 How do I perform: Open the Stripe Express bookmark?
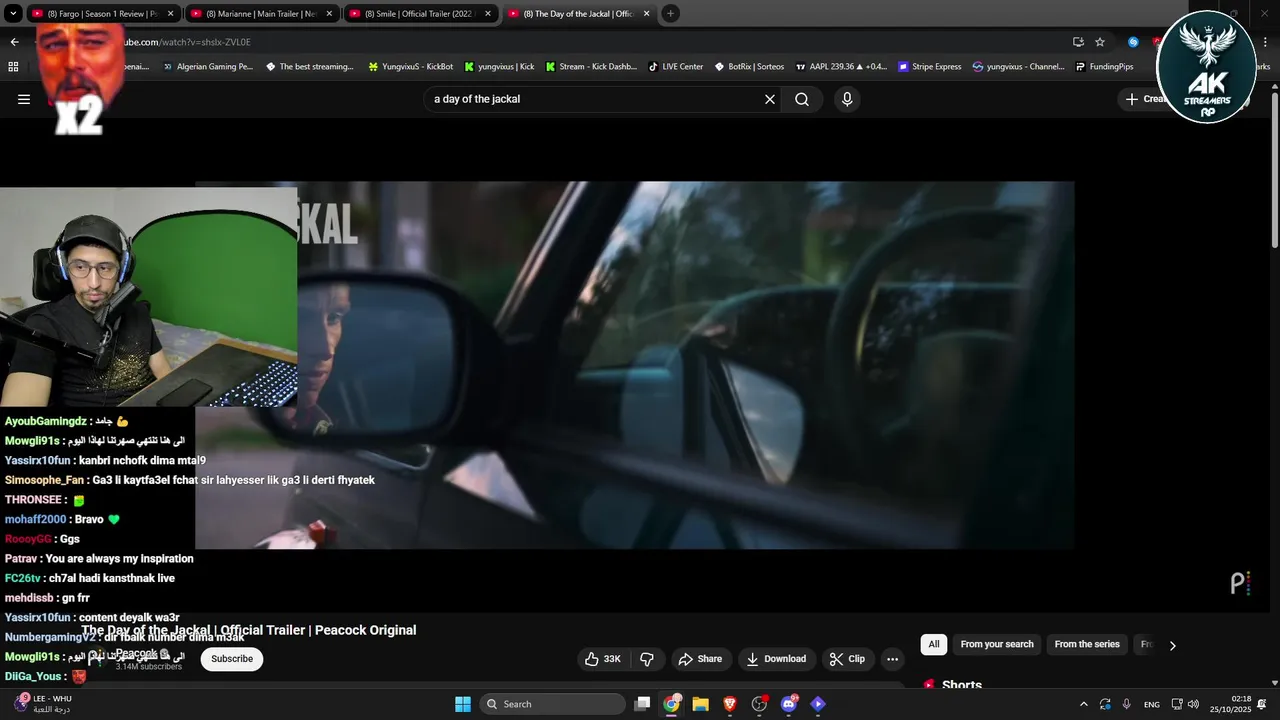coord(929,67)
